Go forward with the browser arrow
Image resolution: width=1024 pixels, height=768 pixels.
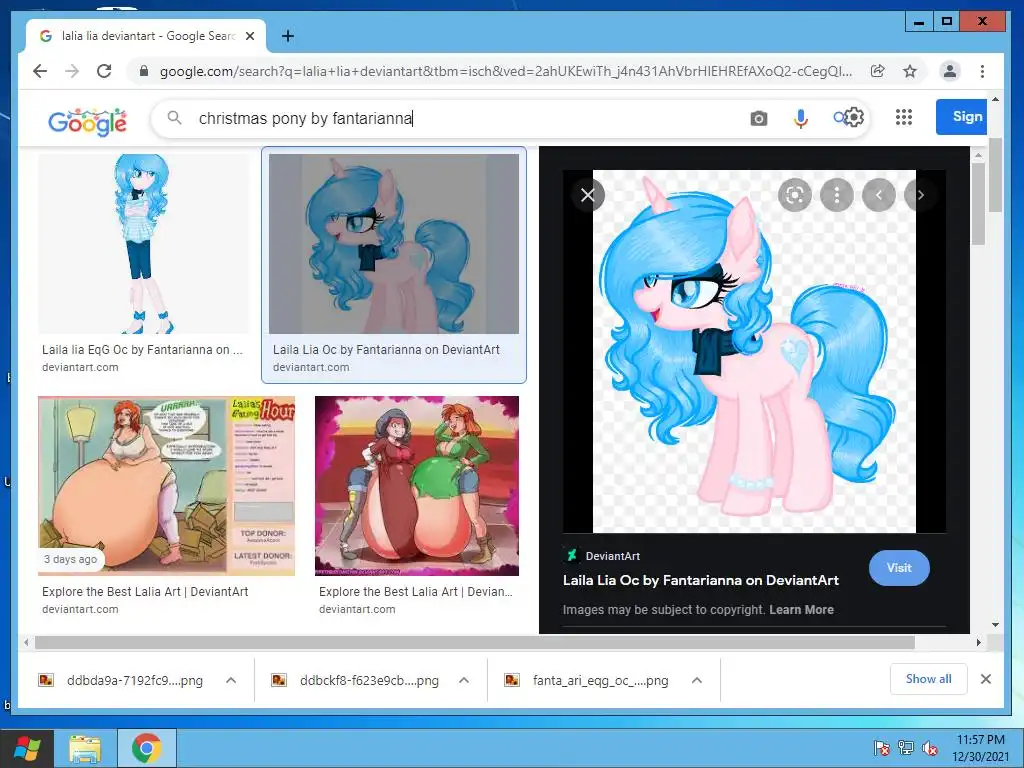tap(72, 71)
